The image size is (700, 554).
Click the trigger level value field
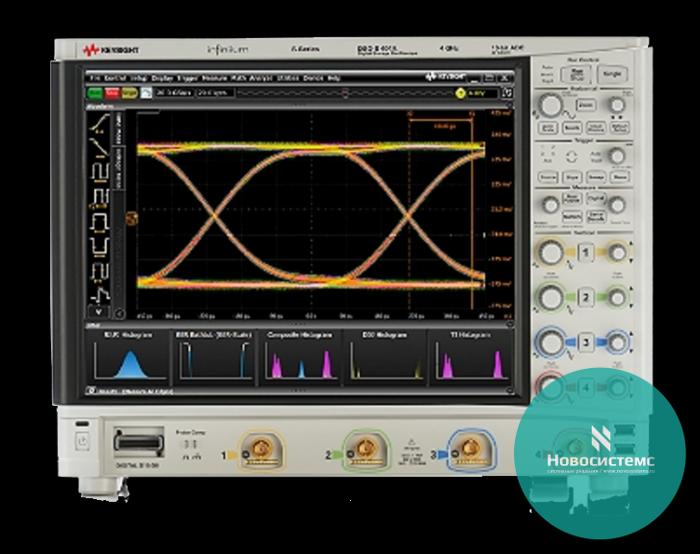point(482,93)
